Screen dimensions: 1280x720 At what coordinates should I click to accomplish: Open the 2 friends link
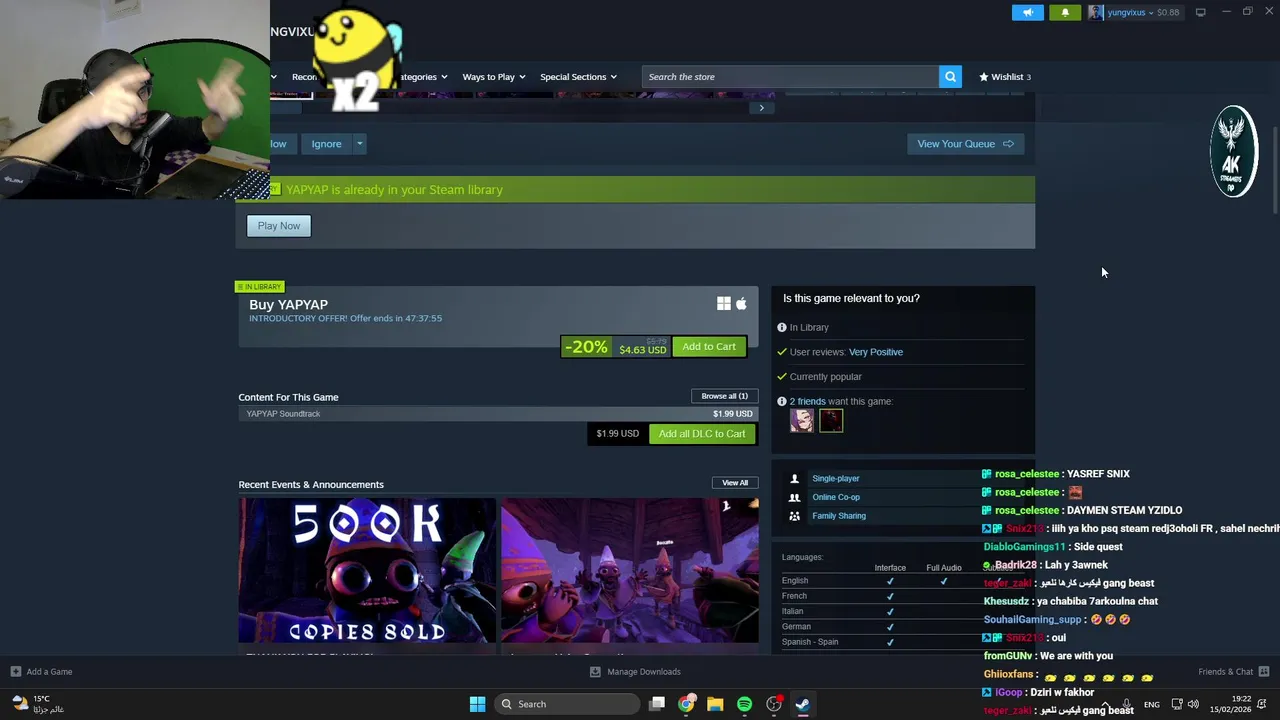click(807, 401)
